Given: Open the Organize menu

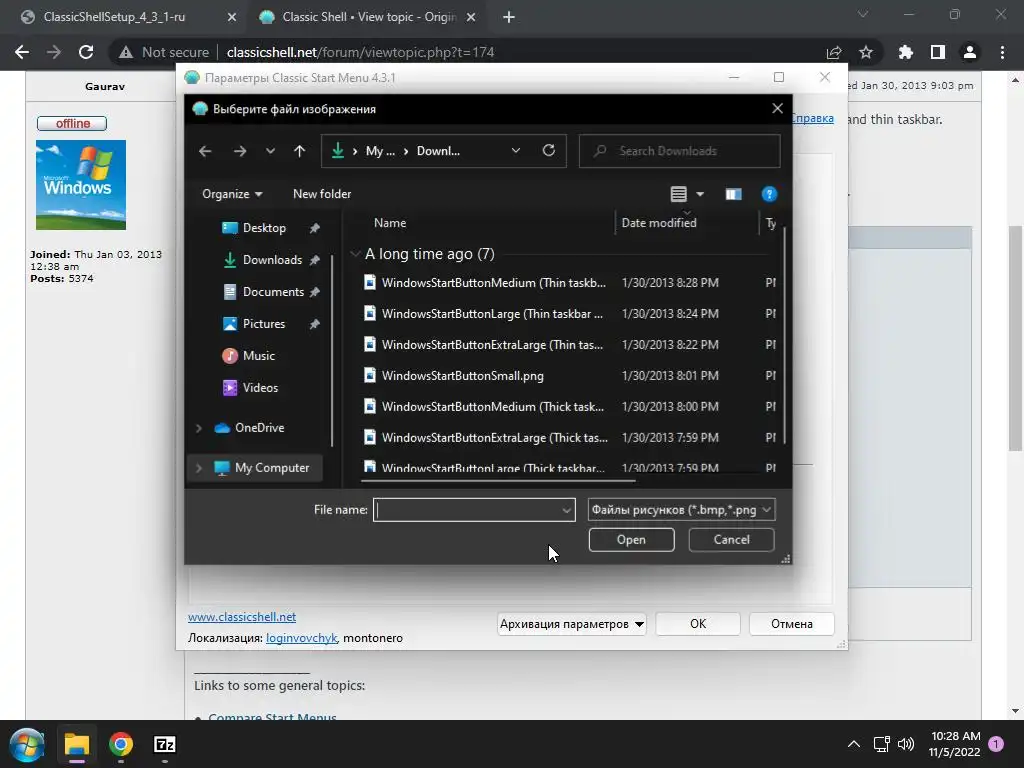Looking at the screenshot, I should click(232, 194).
